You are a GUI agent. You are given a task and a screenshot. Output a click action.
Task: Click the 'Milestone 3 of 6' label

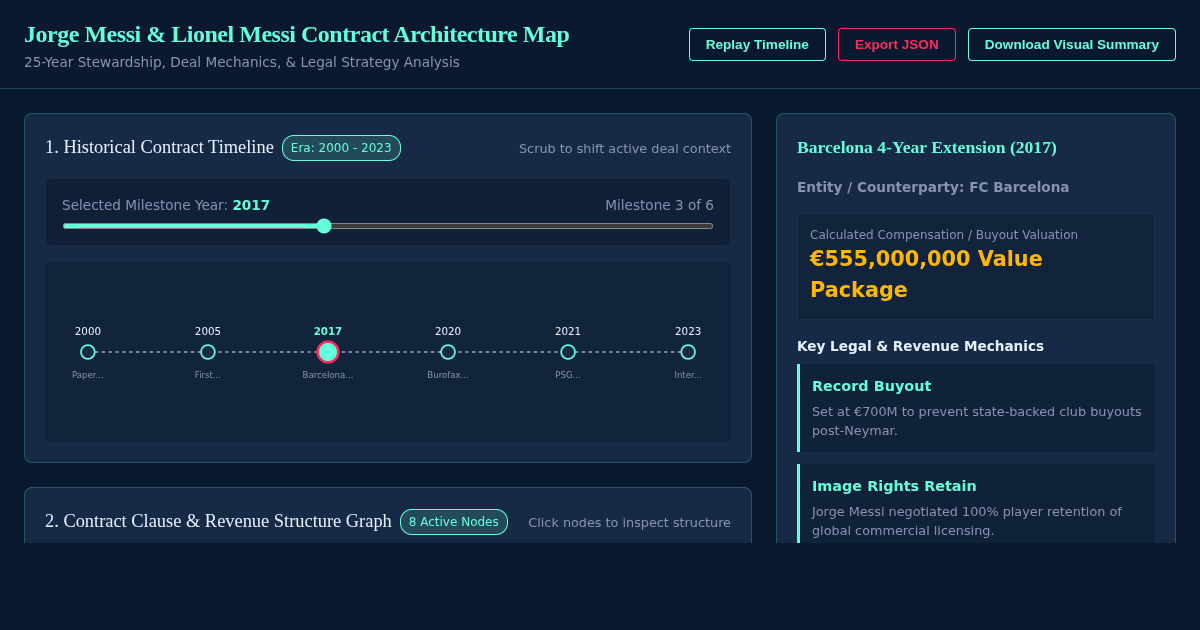tap(659, 205)
